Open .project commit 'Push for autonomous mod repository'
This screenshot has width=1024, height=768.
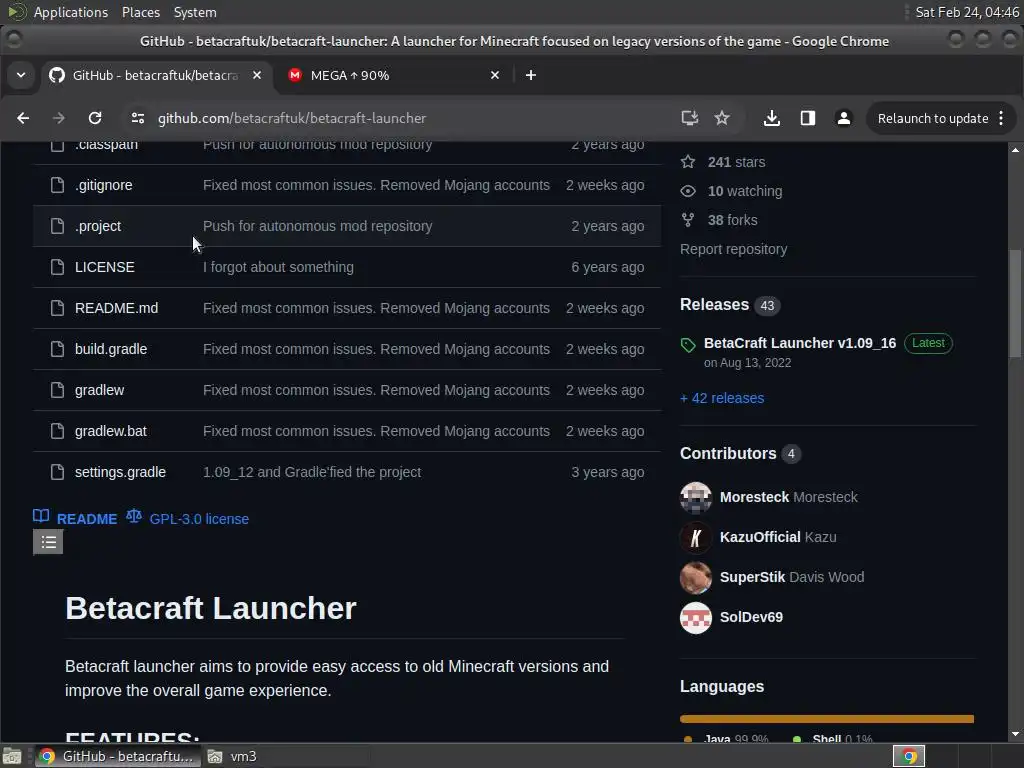click(x=317, y=227)
